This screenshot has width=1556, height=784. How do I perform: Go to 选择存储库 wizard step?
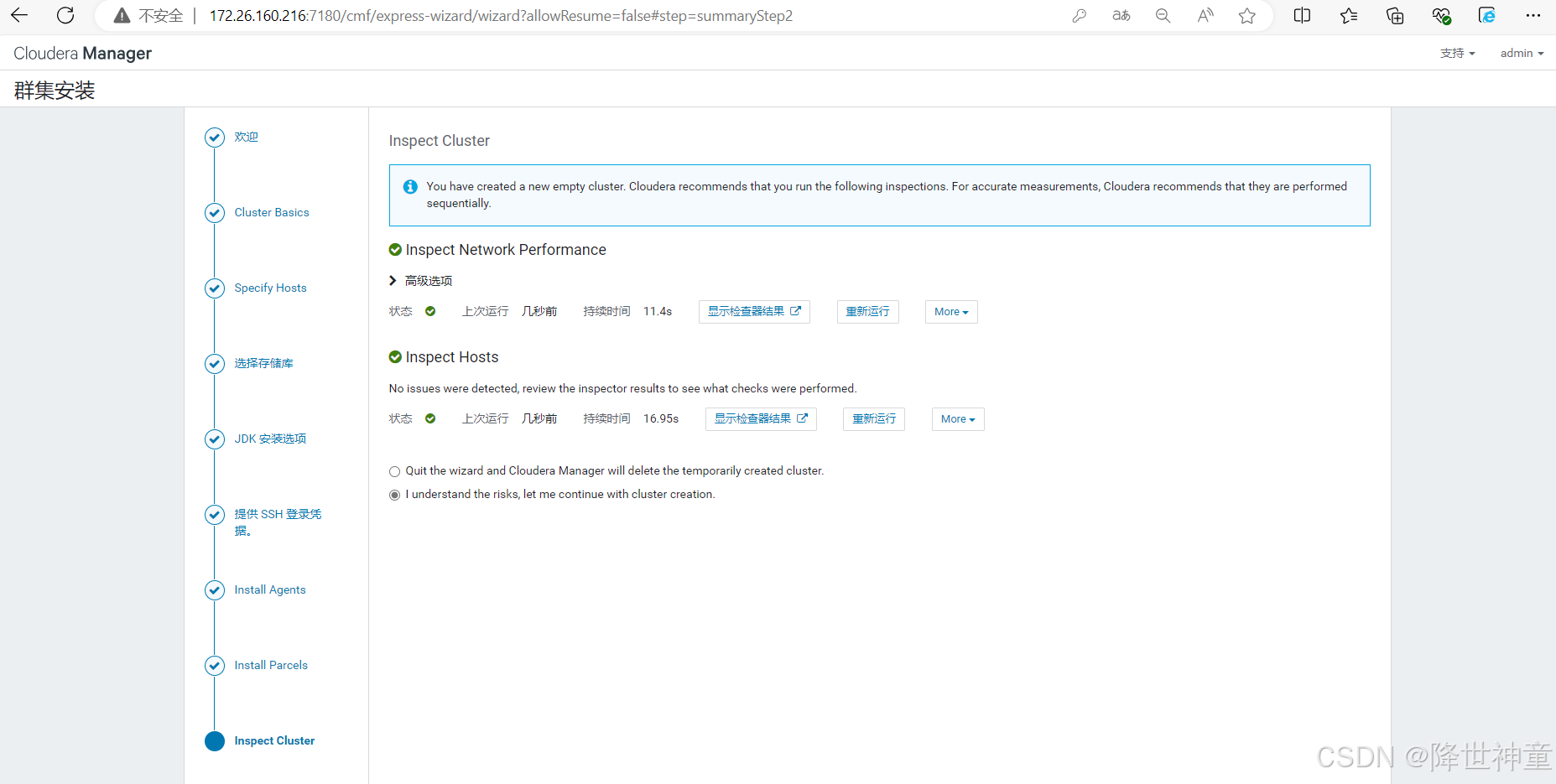263,364
